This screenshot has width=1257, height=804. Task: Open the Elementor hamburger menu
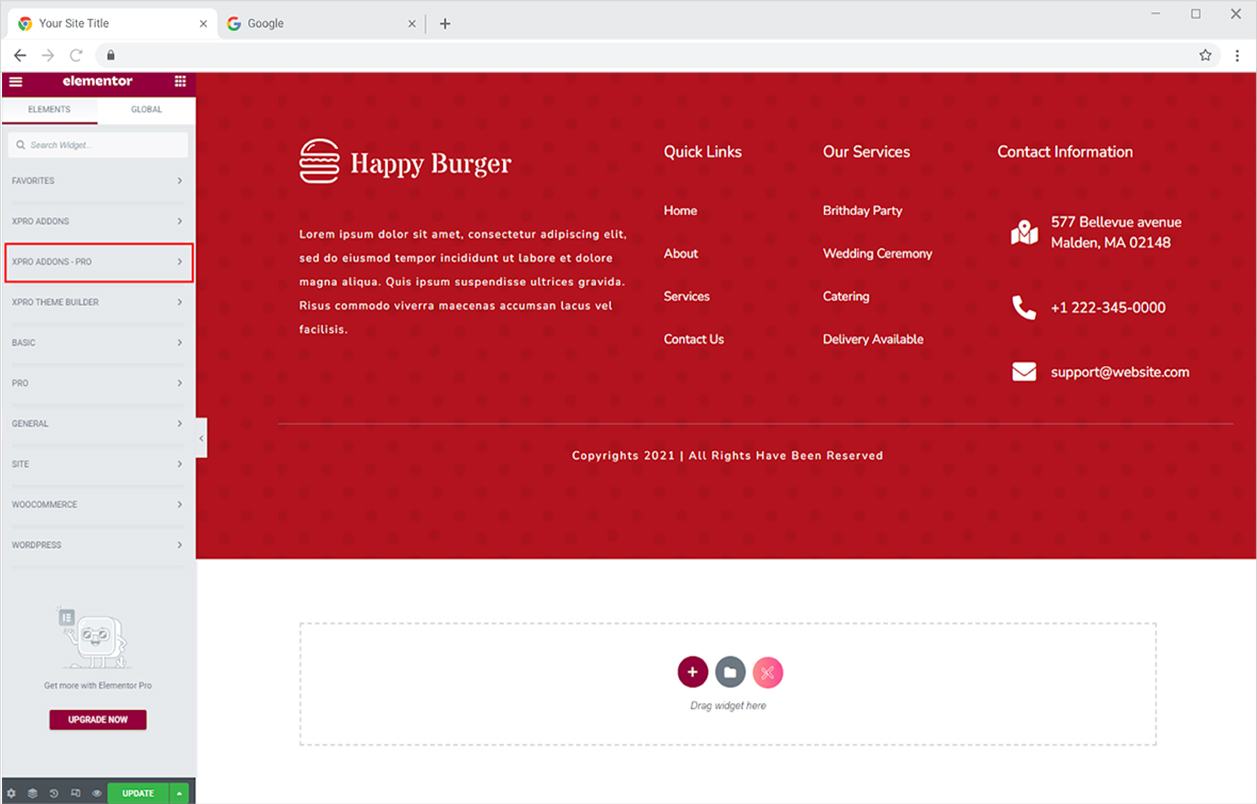pos(16,82)
